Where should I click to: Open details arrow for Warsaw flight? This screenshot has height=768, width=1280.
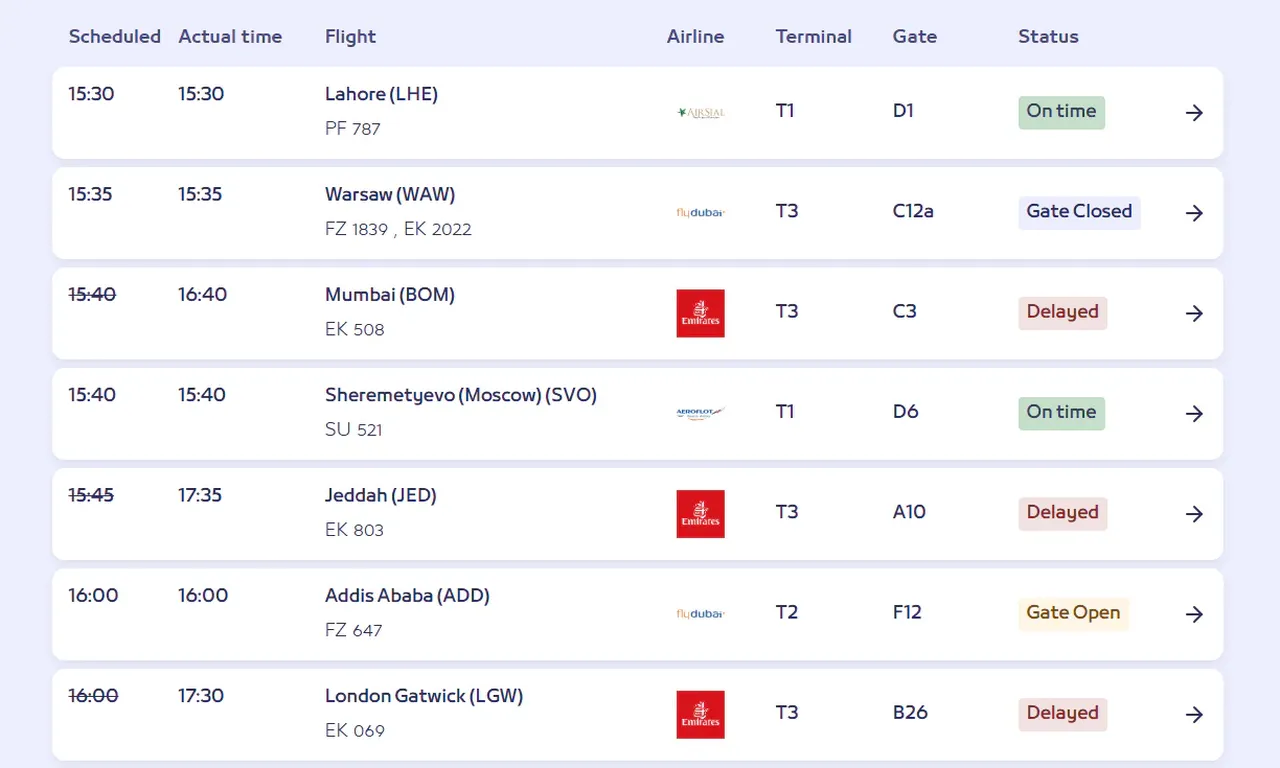click(1194, 213)
